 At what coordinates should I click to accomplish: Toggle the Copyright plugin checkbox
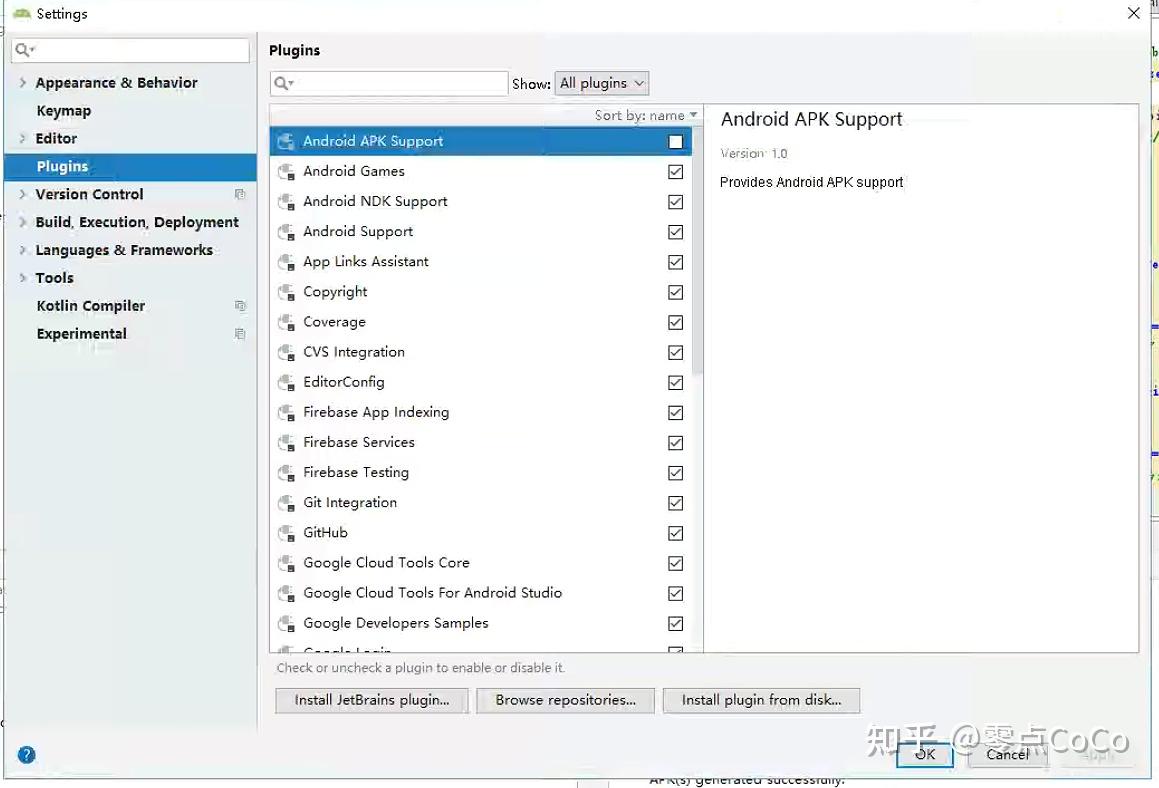tap(676, 292)
